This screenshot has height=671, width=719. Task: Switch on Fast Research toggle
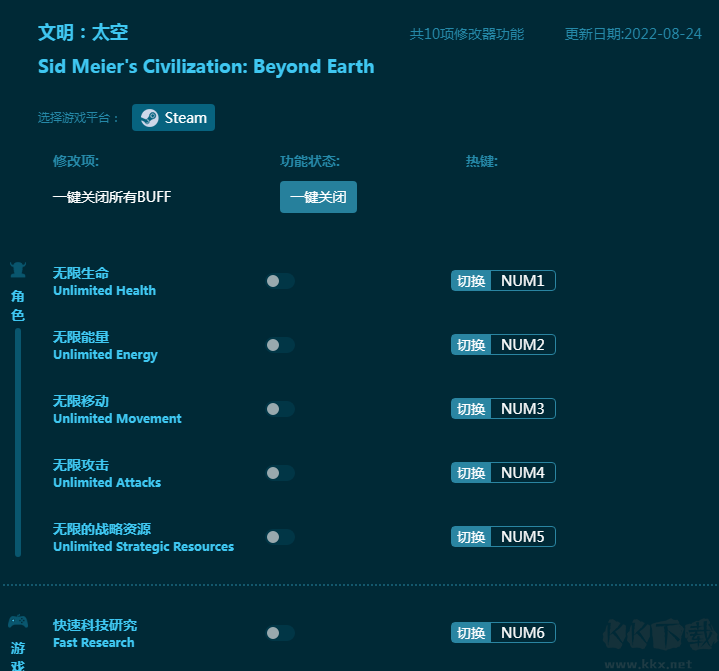280,633
